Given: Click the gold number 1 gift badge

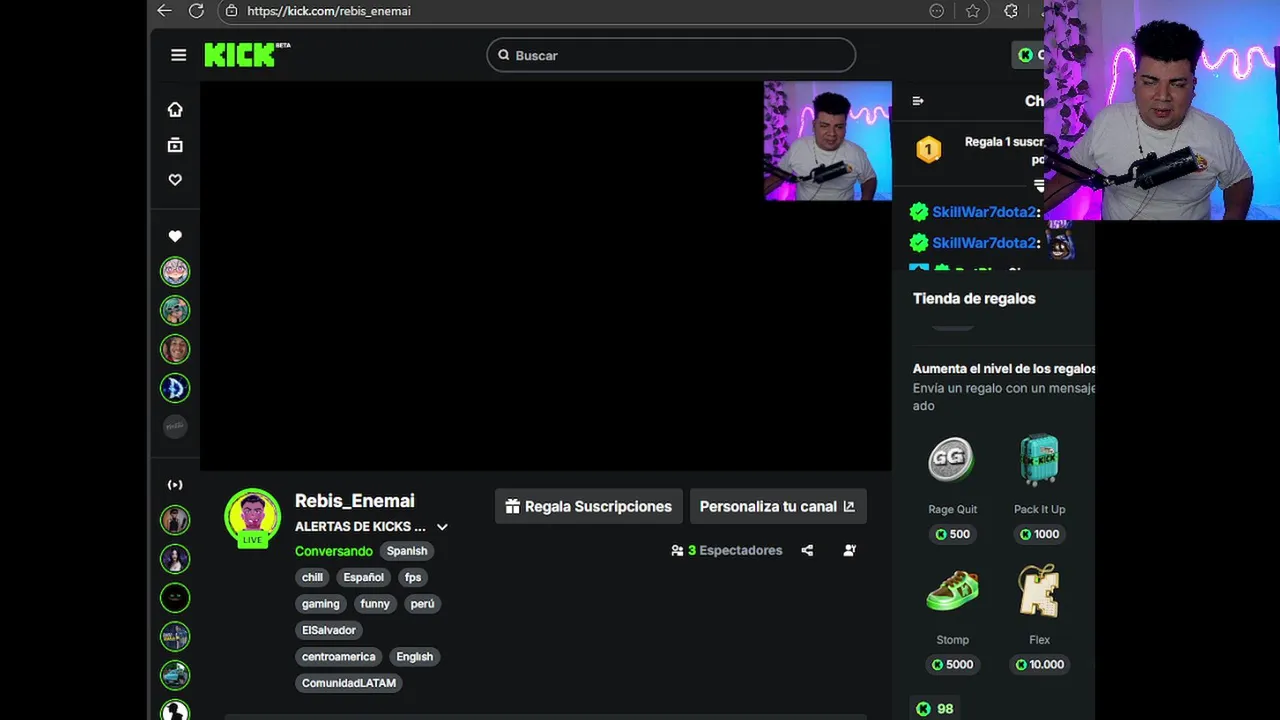Looking at the screenshot, I should click(x=929, y=150).
